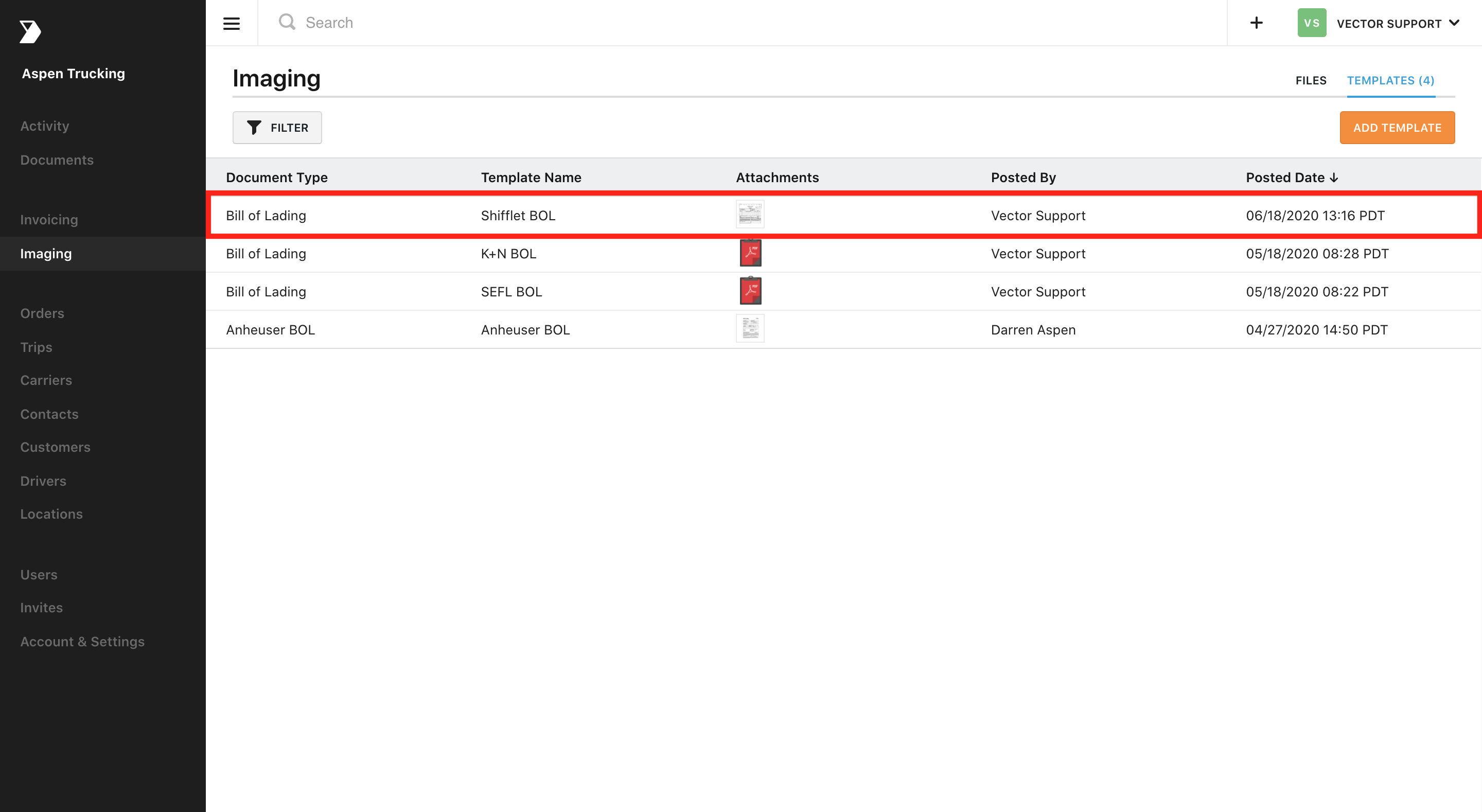Select Anheuser BOL template name cell
The width and height of the screenshot is (1482, 812).
(525, 330)
